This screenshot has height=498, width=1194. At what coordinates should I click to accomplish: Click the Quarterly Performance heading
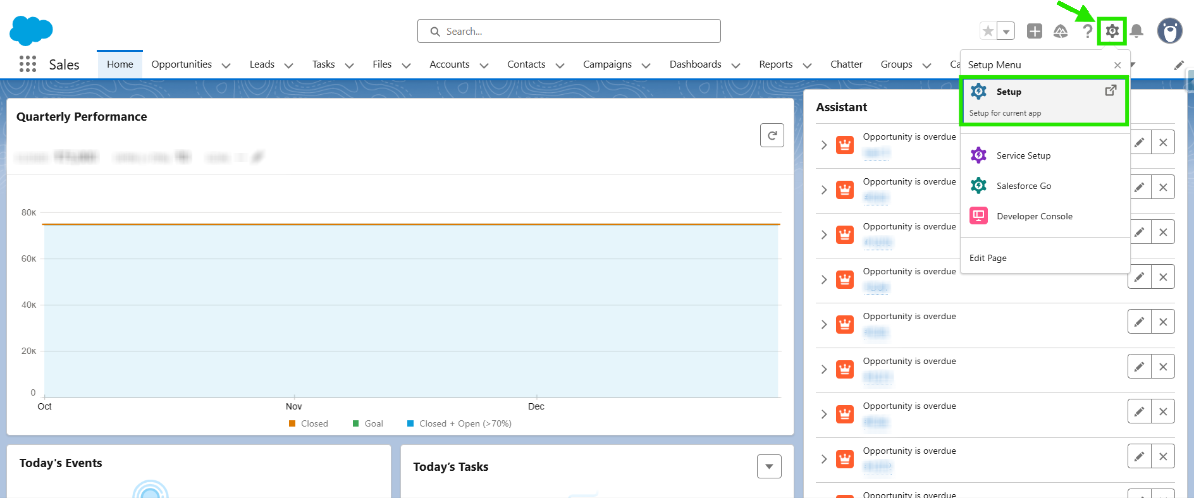coord(81,117)
